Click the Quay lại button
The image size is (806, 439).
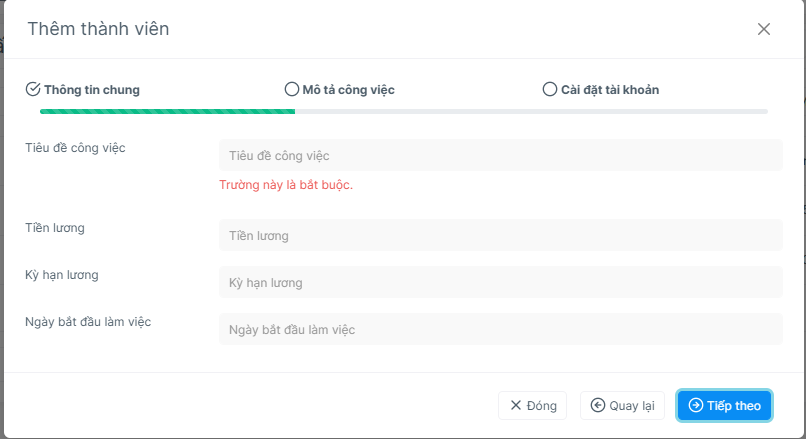click(622, 405)
